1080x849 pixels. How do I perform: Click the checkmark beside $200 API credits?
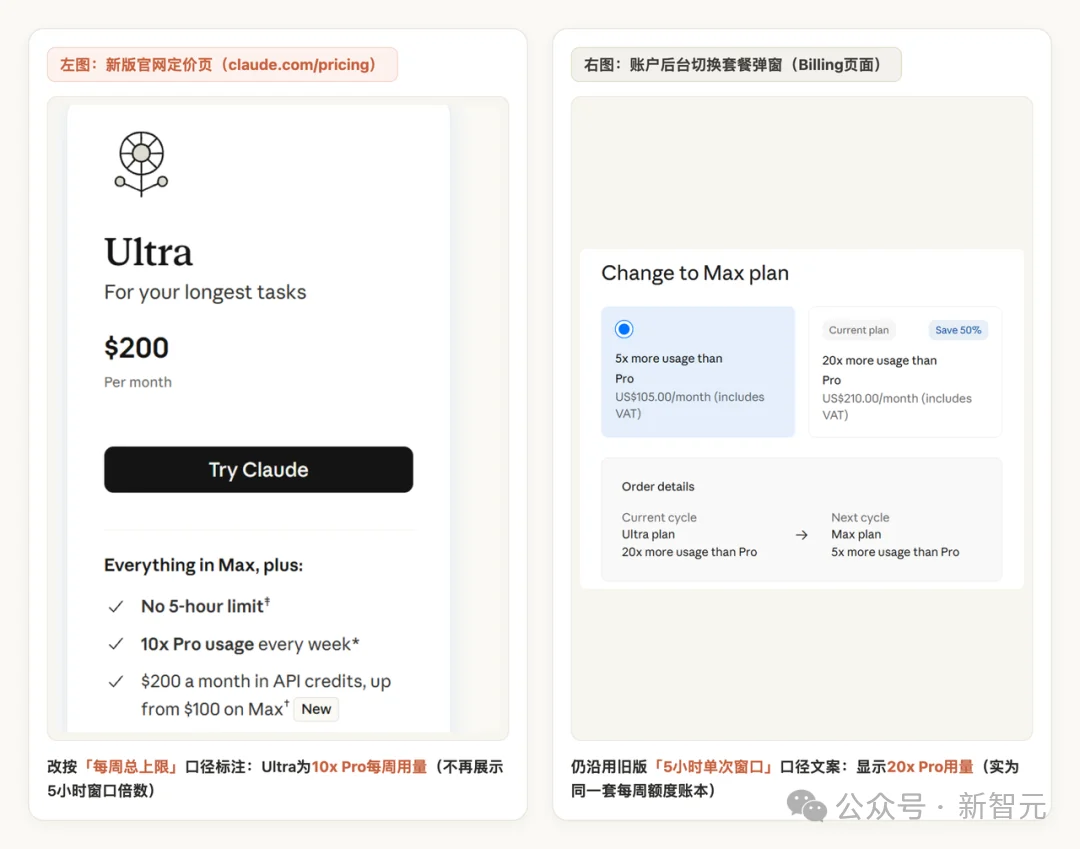pos(116,682)
